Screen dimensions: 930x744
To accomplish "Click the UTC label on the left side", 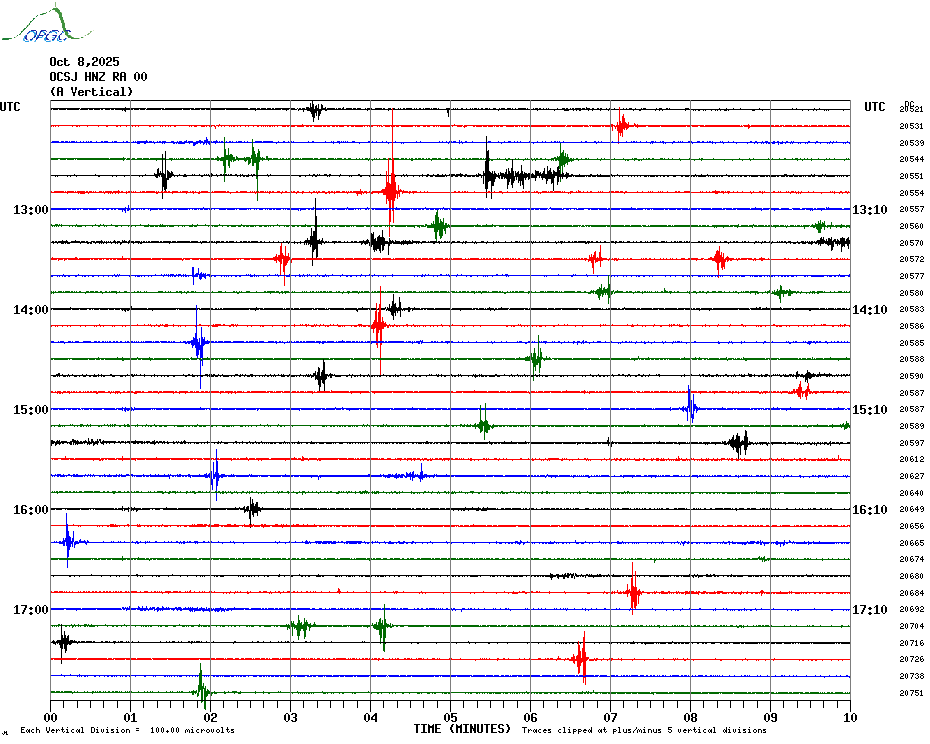I will point(10,107).
